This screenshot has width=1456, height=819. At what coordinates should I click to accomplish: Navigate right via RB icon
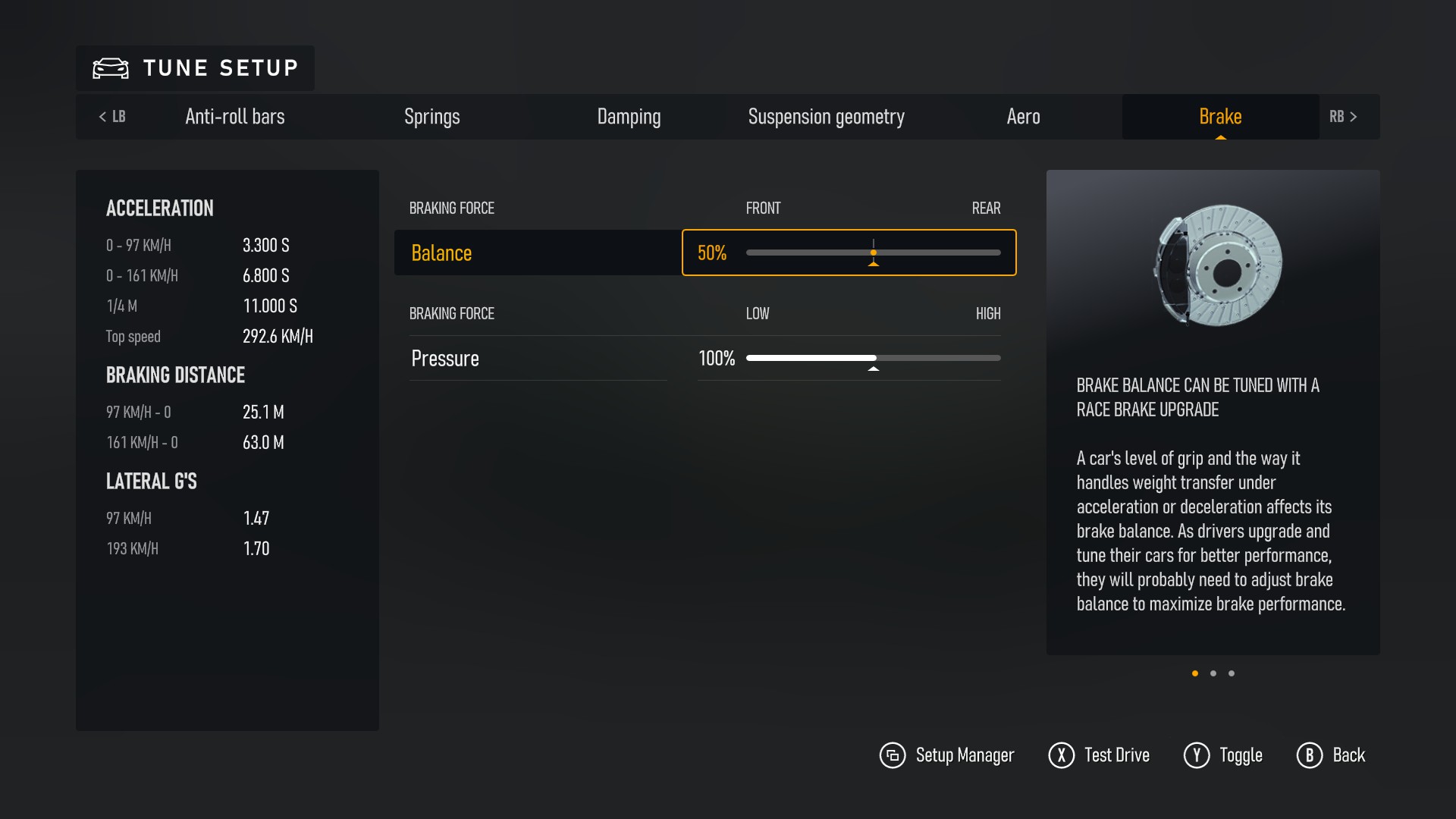tap(1344, 116)
